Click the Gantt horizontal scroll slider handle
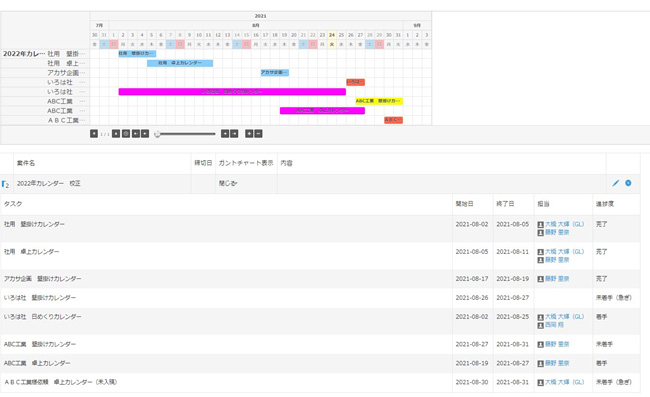The height and width of the screenshot is (397, 650). point(157,134)
